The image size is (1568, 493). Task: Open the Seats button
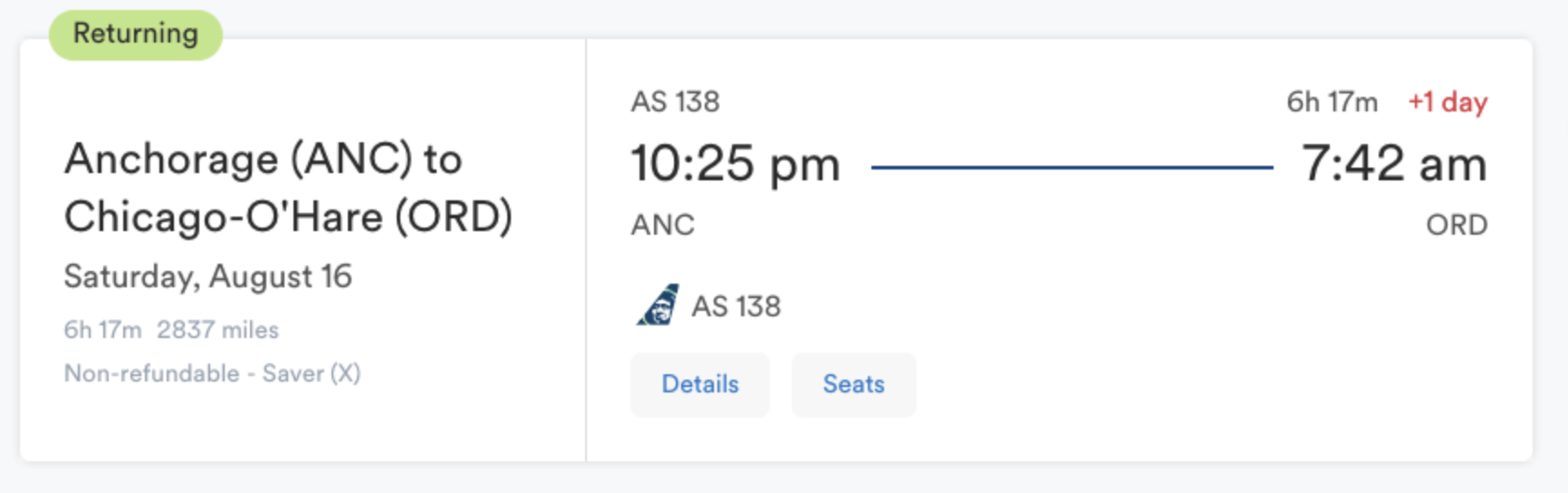coord(853,384)
